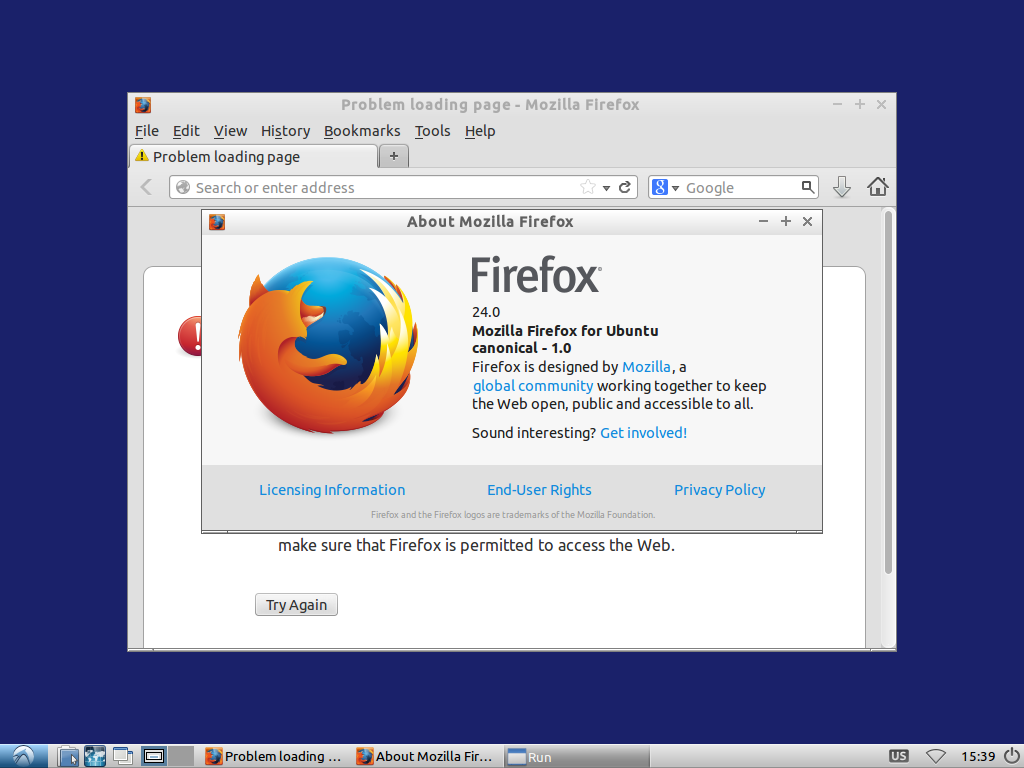Viewport: 1024px width, 768px height.
Task: Bookmark this page with the star icon
Action: pyautogui.click(x=588, y=187)
